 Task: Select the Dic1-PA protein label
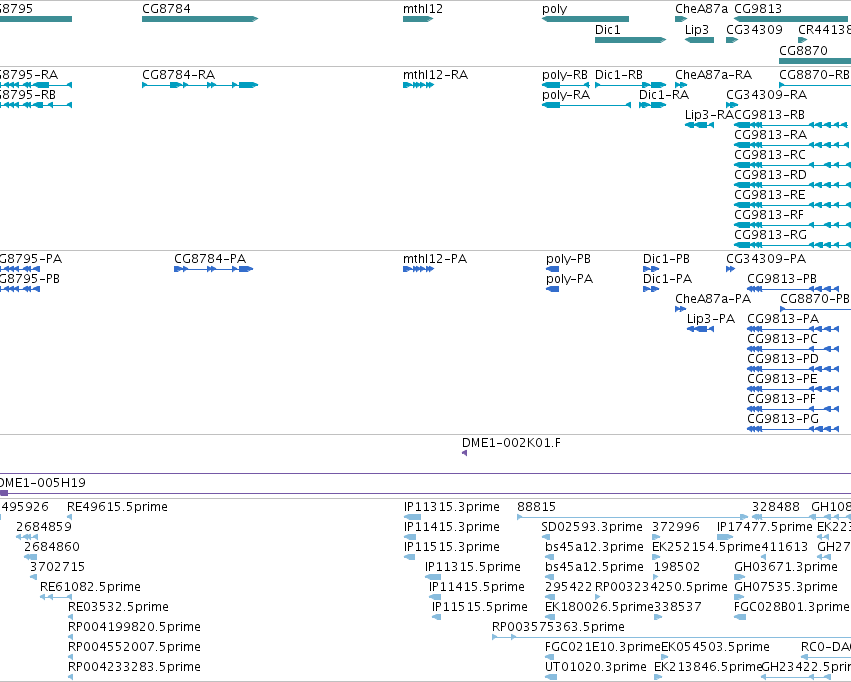(667, 279)
